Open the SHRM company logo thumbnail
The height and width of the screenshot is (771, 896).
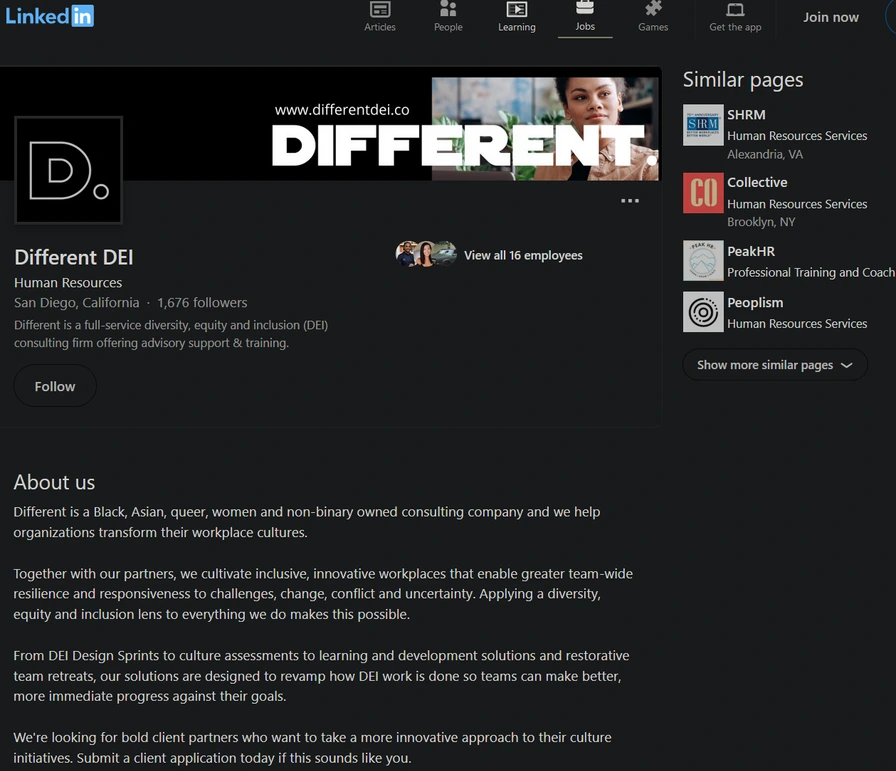703,125
